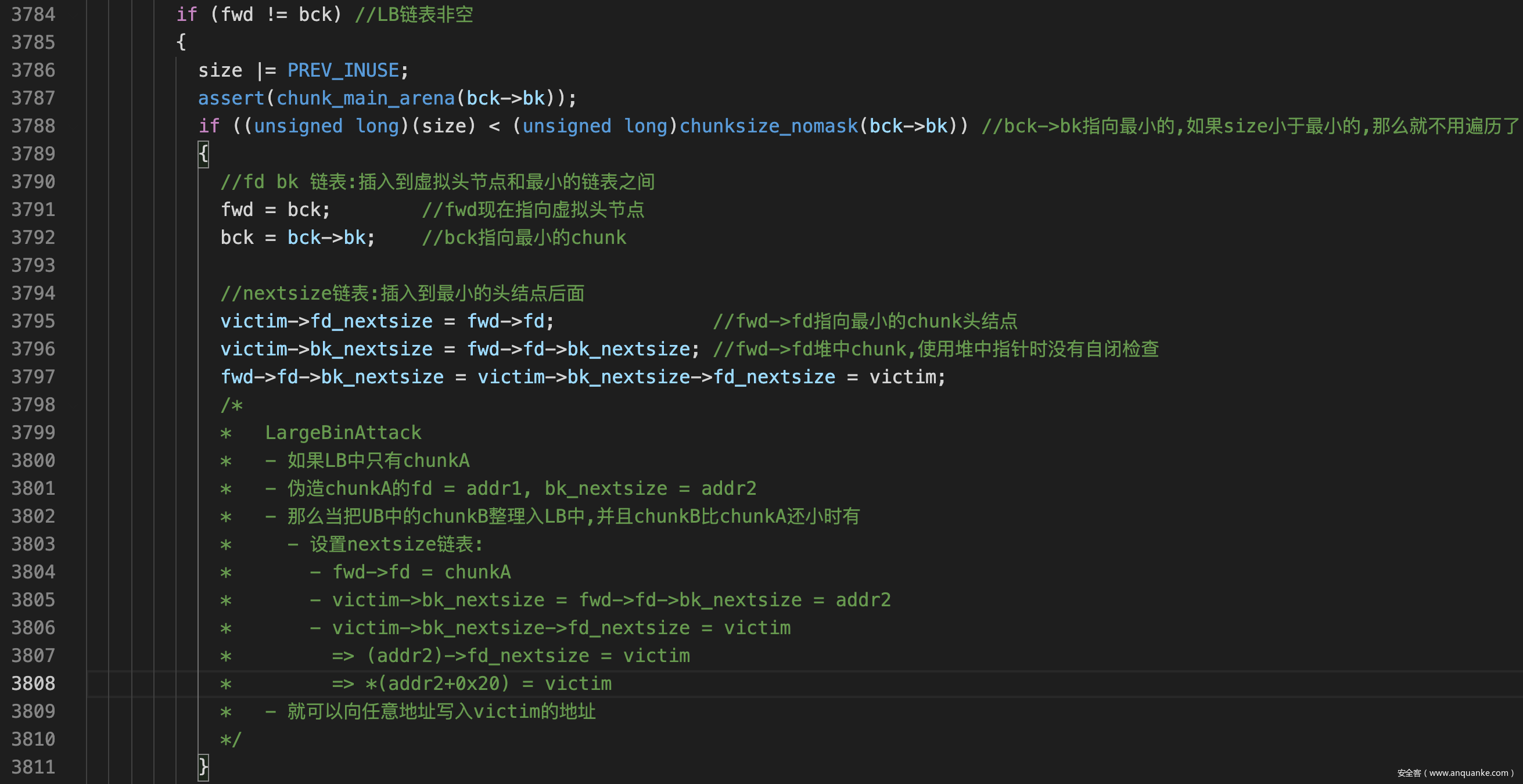Viewport: 1523px width, 784px height.
Task: Click "bck->bk" assignment value on line 3792
Action: pyautogui.click(x=326, y=238)
